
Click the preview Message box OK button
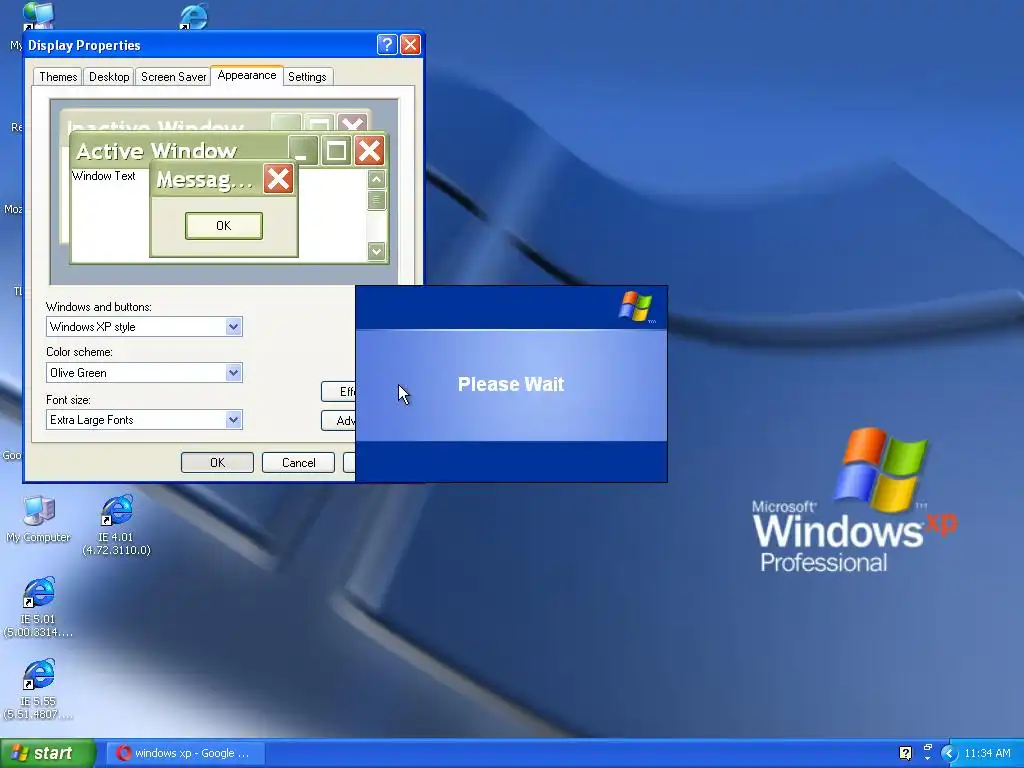[223, 225]
